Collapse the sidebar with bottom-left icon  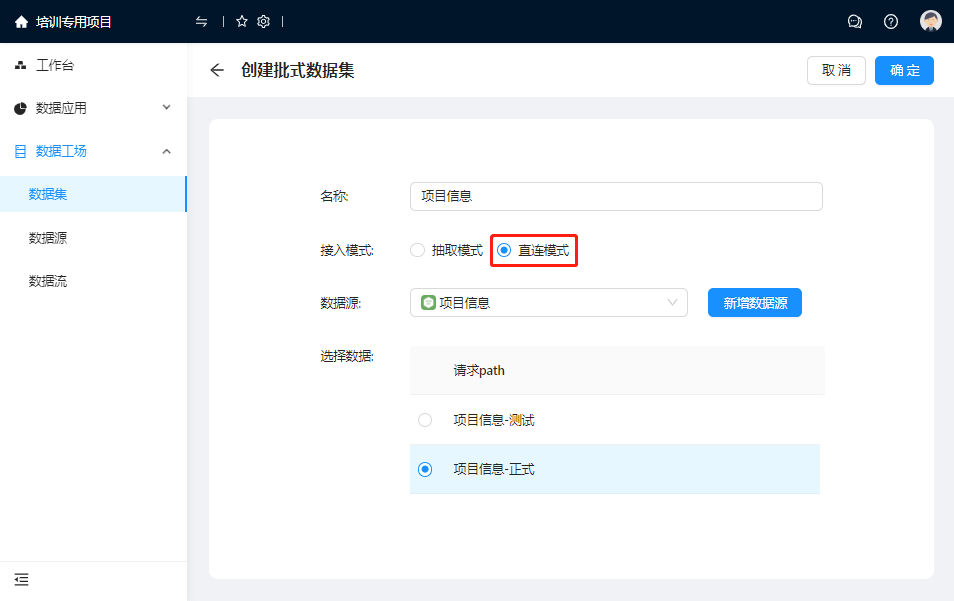(21, 579)
